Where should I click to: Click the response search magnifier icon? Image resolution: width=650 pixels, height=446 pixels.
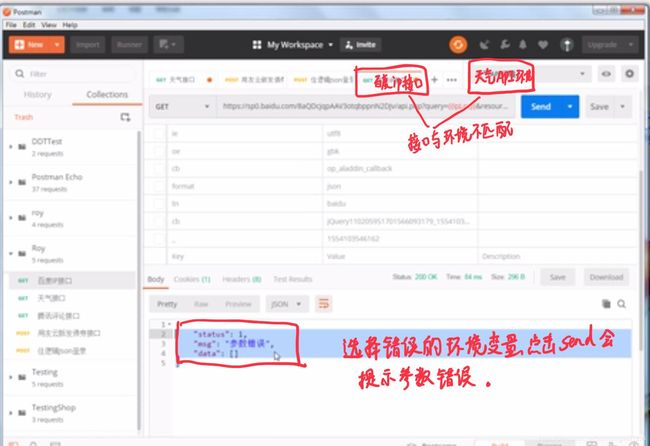pyautogui.click(x=621, y=304)
